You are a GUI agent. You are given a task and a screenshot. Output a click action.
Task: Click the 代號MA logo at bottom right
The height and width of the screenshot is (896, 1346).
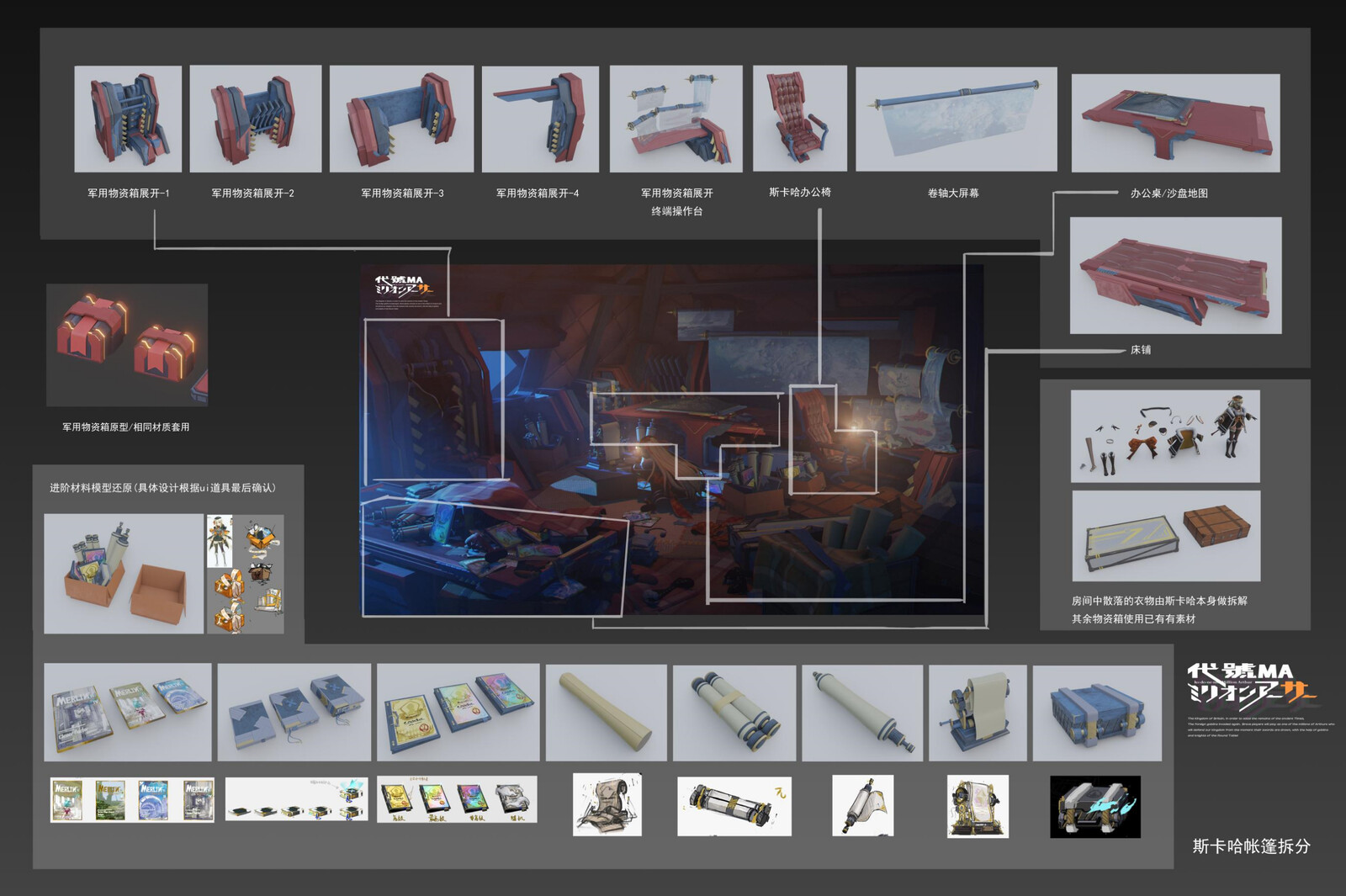[1251, 685]
